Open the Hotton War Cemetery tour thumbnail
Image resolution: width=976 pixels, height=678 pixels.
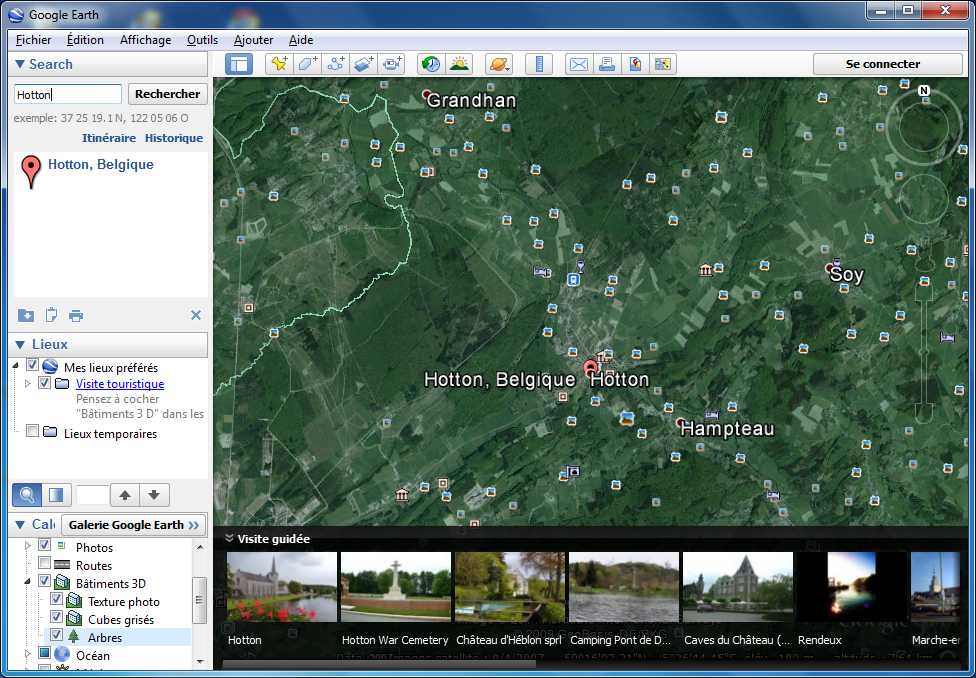pyautogui.click(x=396, y=586)
